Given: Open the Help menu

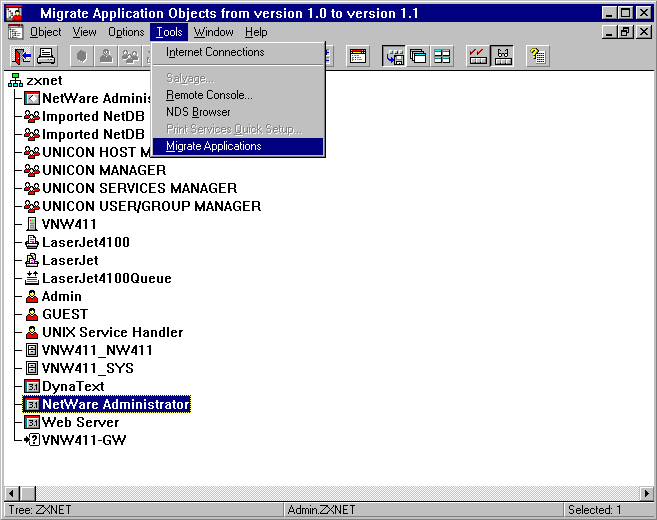Looking at the screenshot, I should tap(256, 32).
